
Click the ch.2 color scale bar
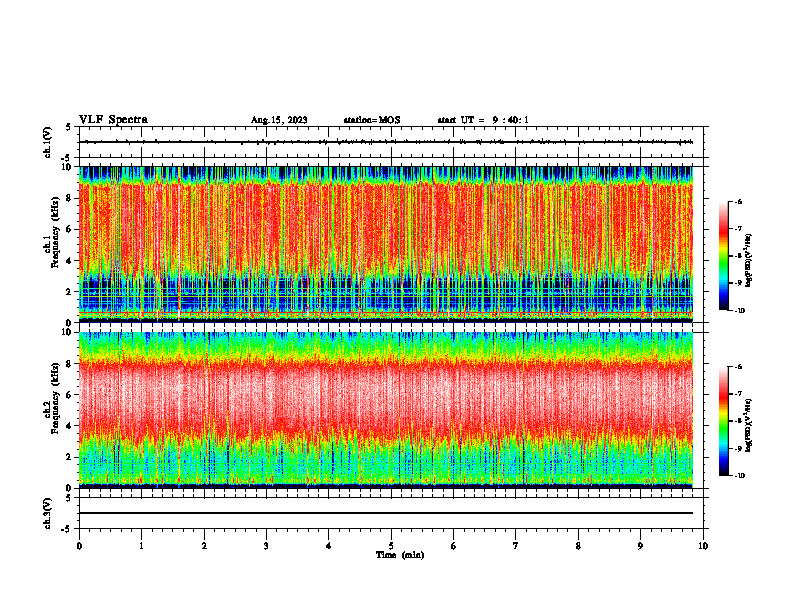click(x=723, y=421)
